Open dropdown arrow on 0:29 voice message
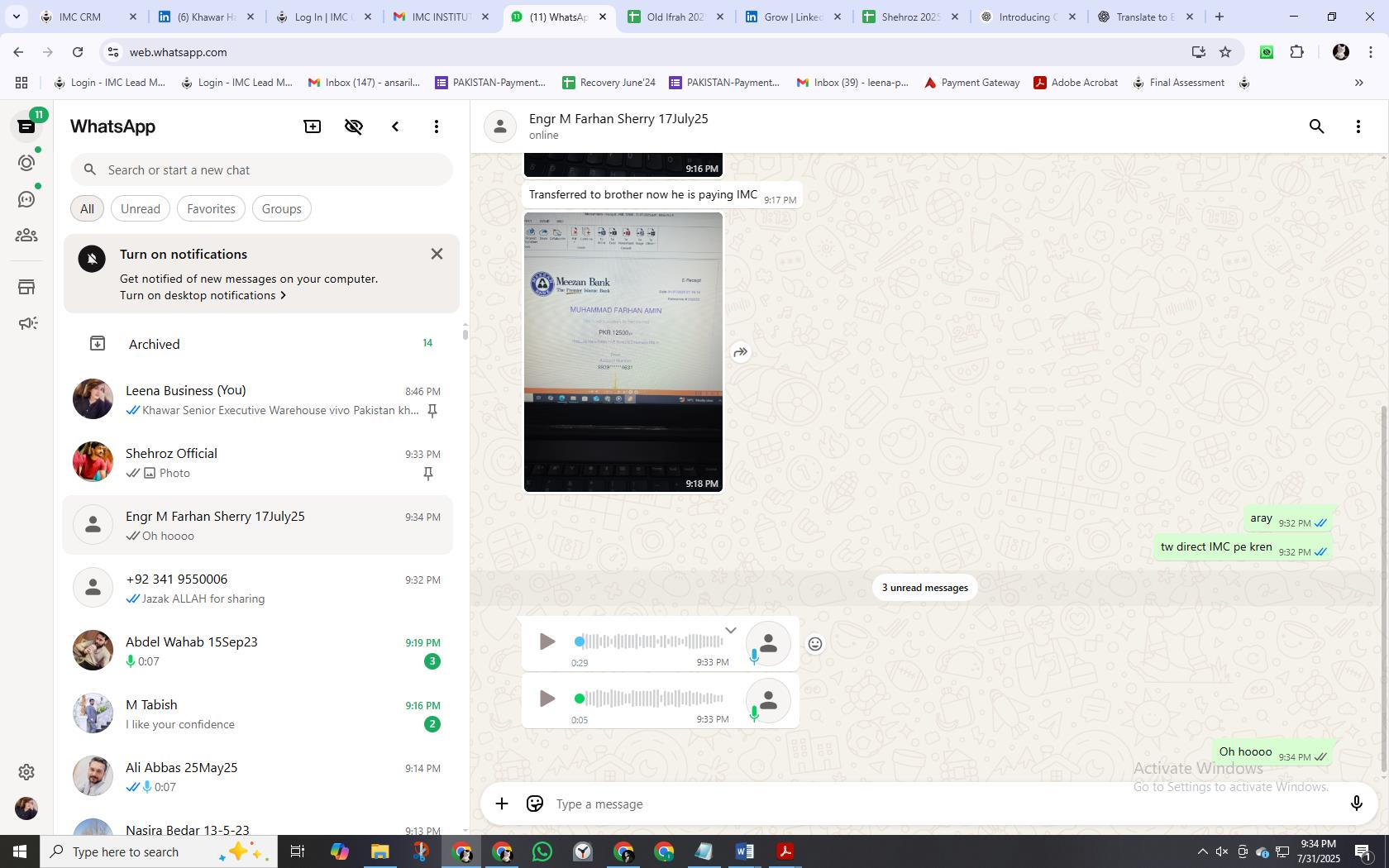 [731, 630]
